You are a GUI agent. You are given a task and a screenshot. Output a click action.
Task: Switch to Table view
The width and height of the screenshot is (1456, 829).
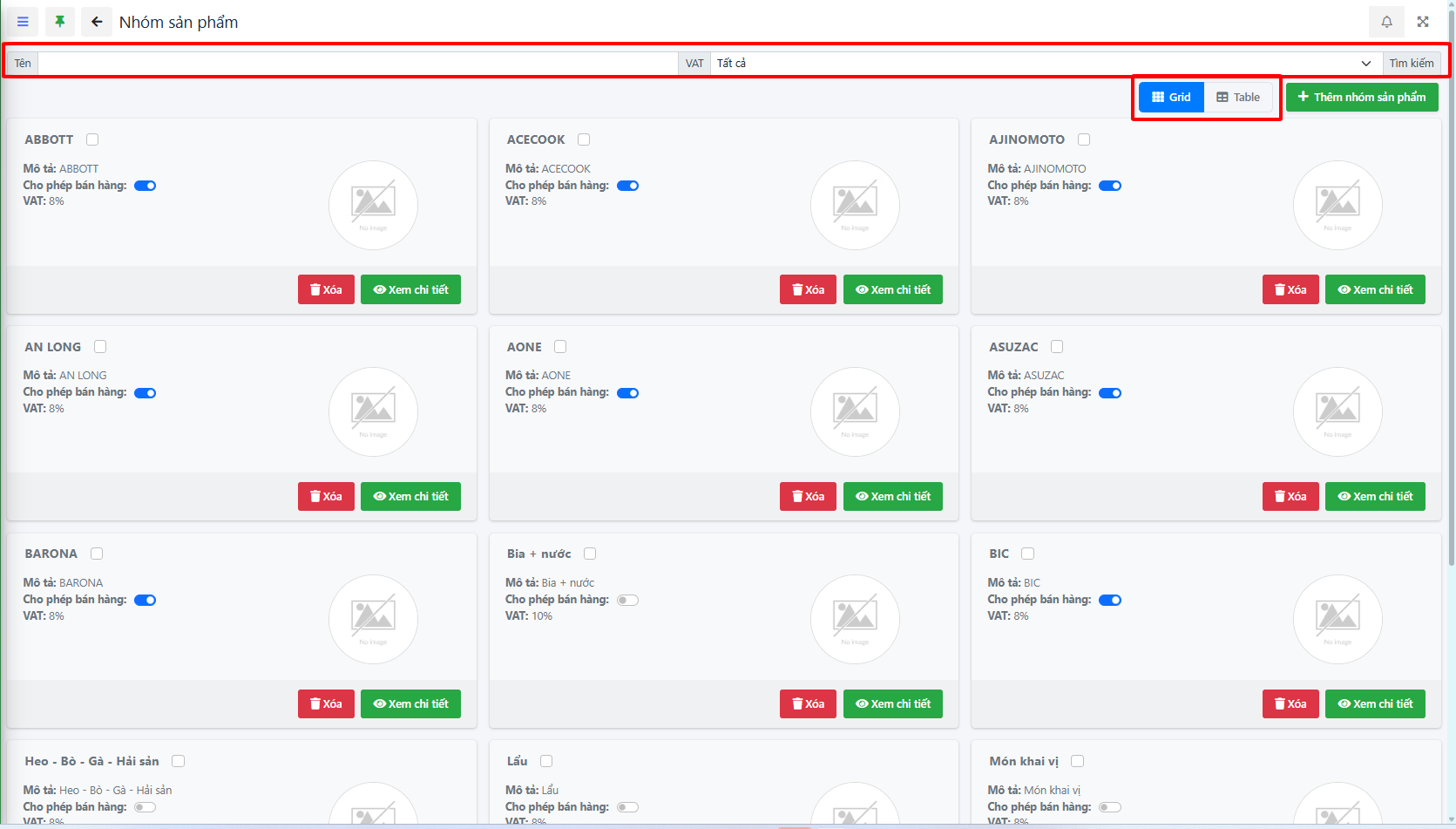(x=1238, y=97)
